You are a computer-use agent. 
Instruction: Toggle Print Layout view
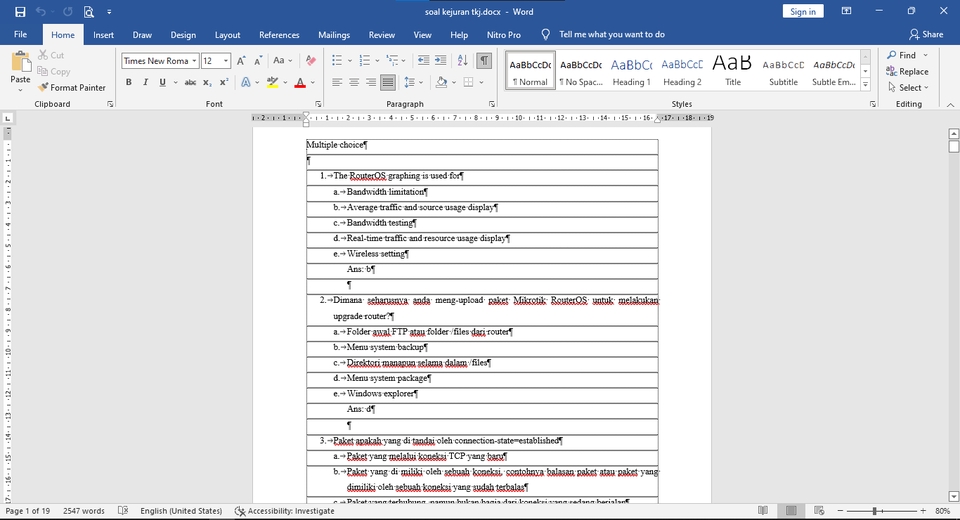coord(791,511)
